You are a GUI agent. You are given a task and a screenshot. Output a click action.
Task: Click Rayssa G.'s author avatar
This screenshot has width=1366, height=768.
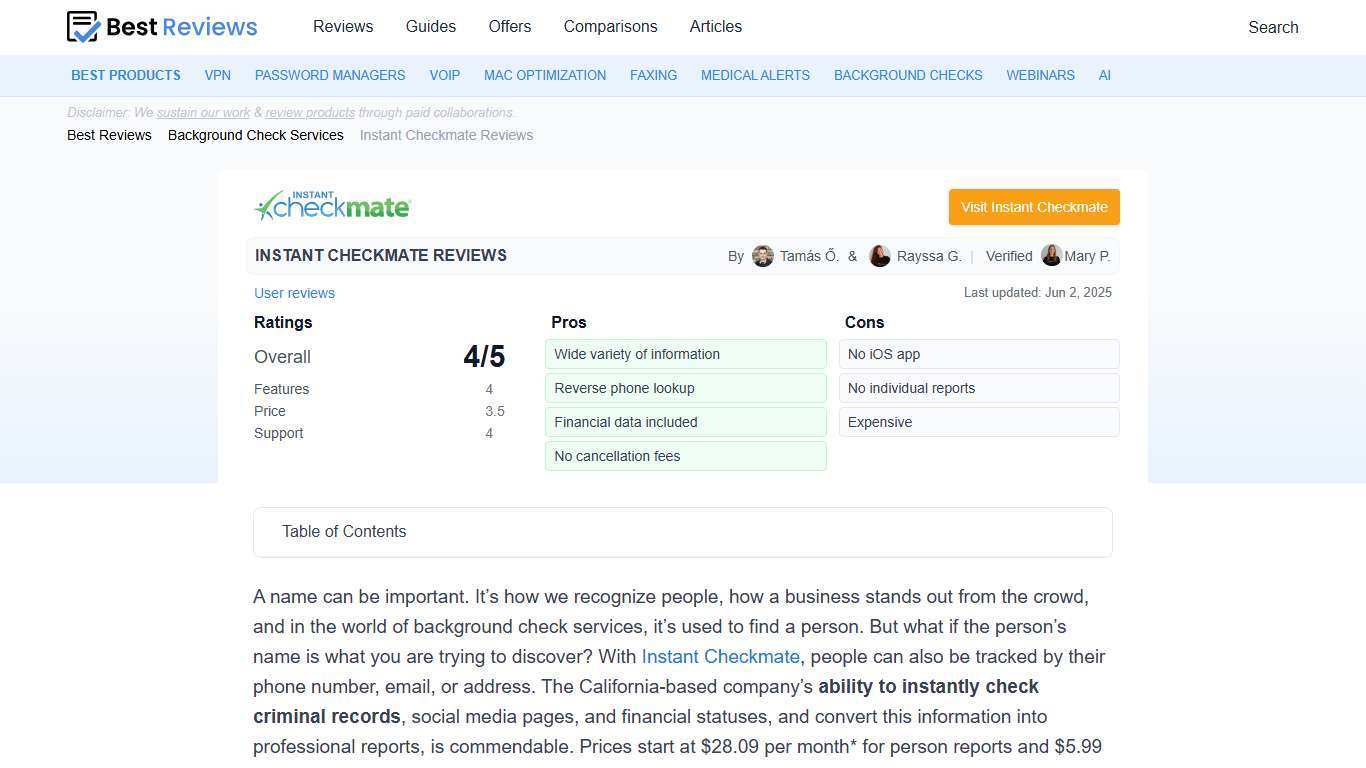pyautogui.click(x=880, y=256)
